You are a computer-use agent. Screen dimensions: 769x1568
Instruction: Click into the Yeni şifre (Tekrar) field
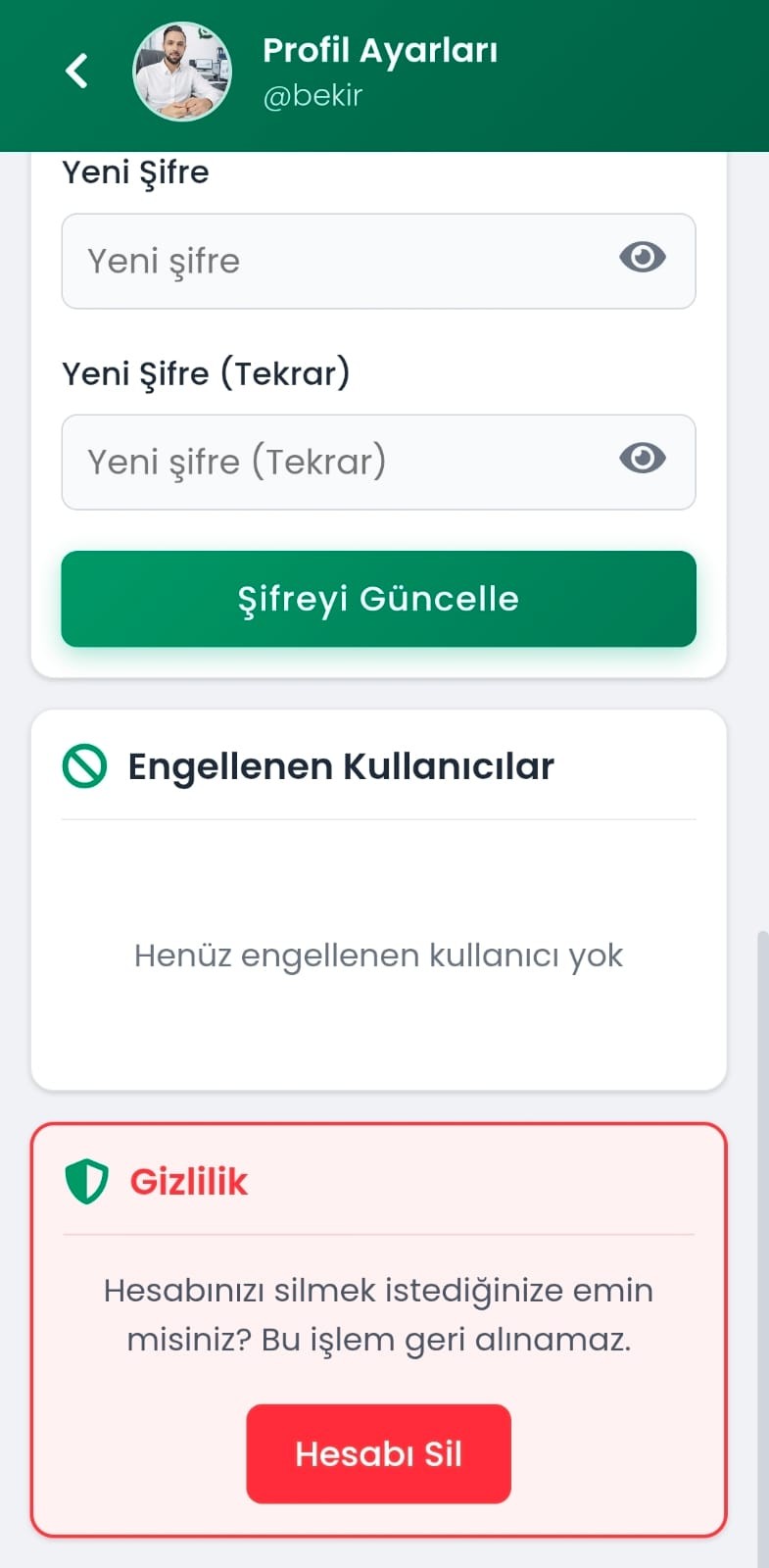333,463
